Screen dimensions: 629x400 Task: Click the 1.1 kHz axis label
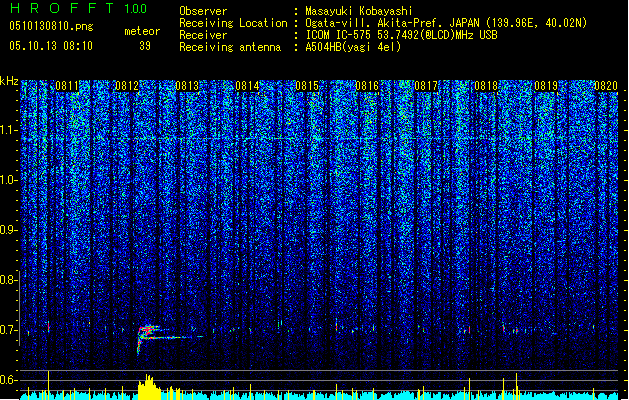(x=8, y=130)
